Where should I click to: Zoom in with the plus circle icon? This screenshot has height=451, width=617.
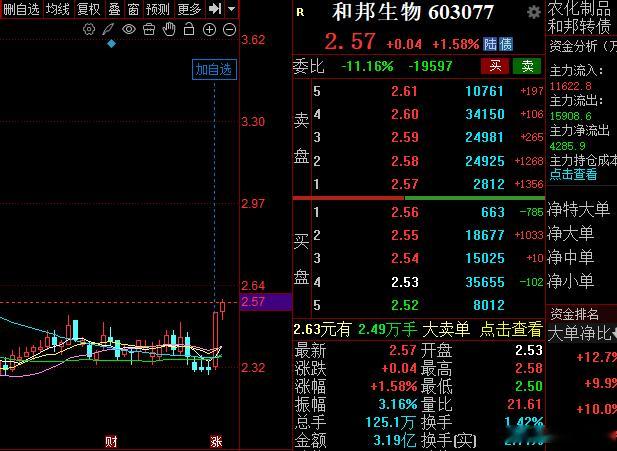pyautogui.click(x=209, y=30)
